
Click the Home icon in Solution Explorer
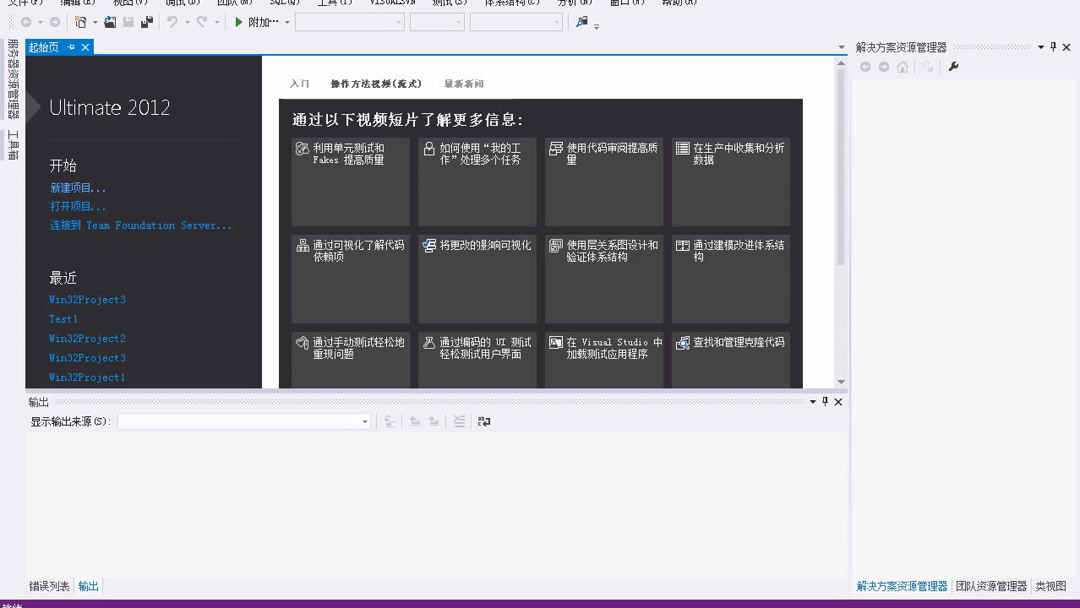point(902,67)
